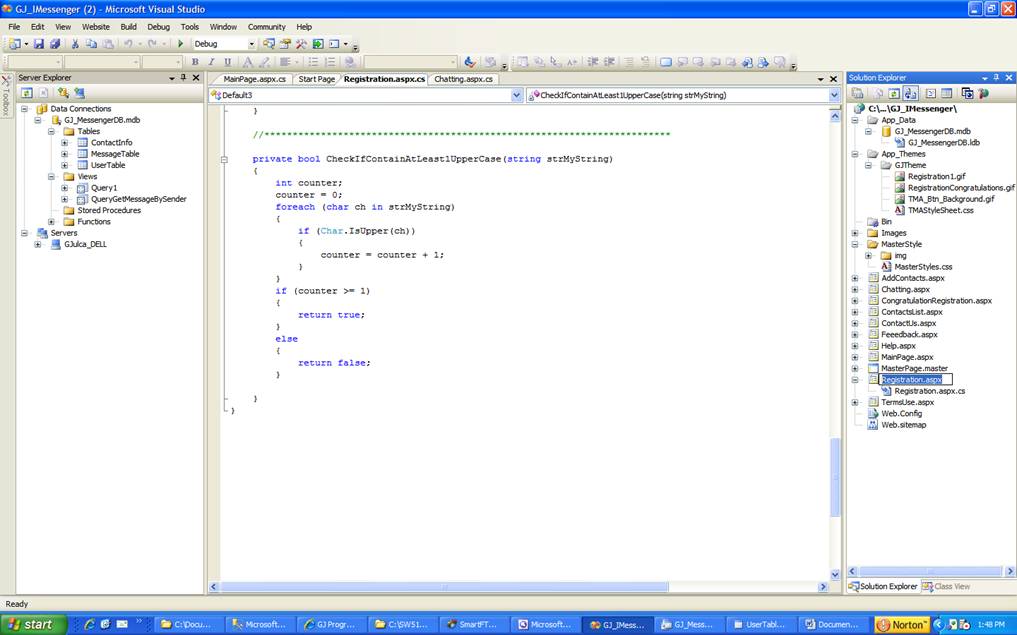Open the method list dropdown CheckIfContainAtLeast1UpperCase

834,95
